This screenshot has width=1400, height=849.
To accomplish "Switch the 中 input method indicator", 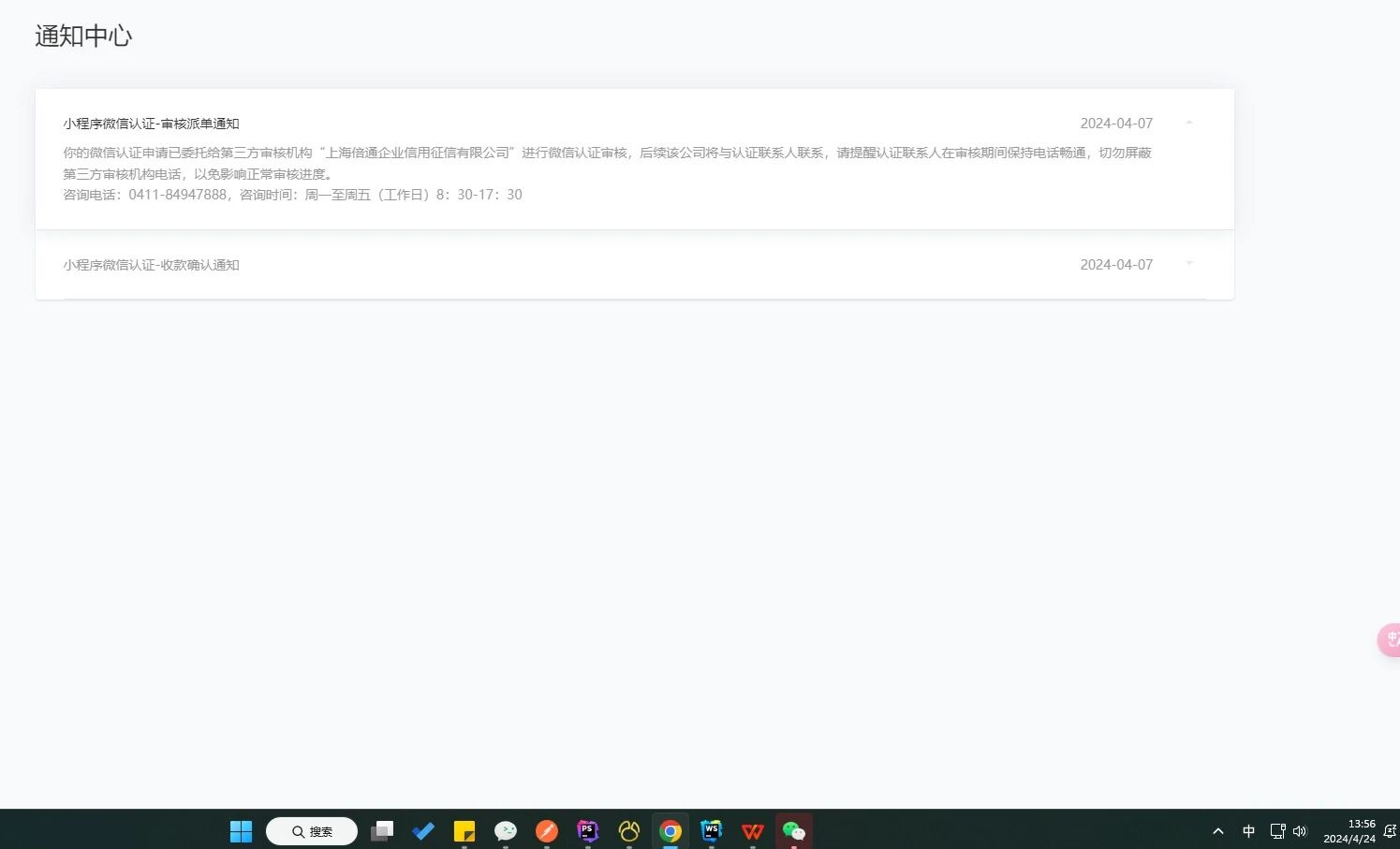I will [1248, 831].
